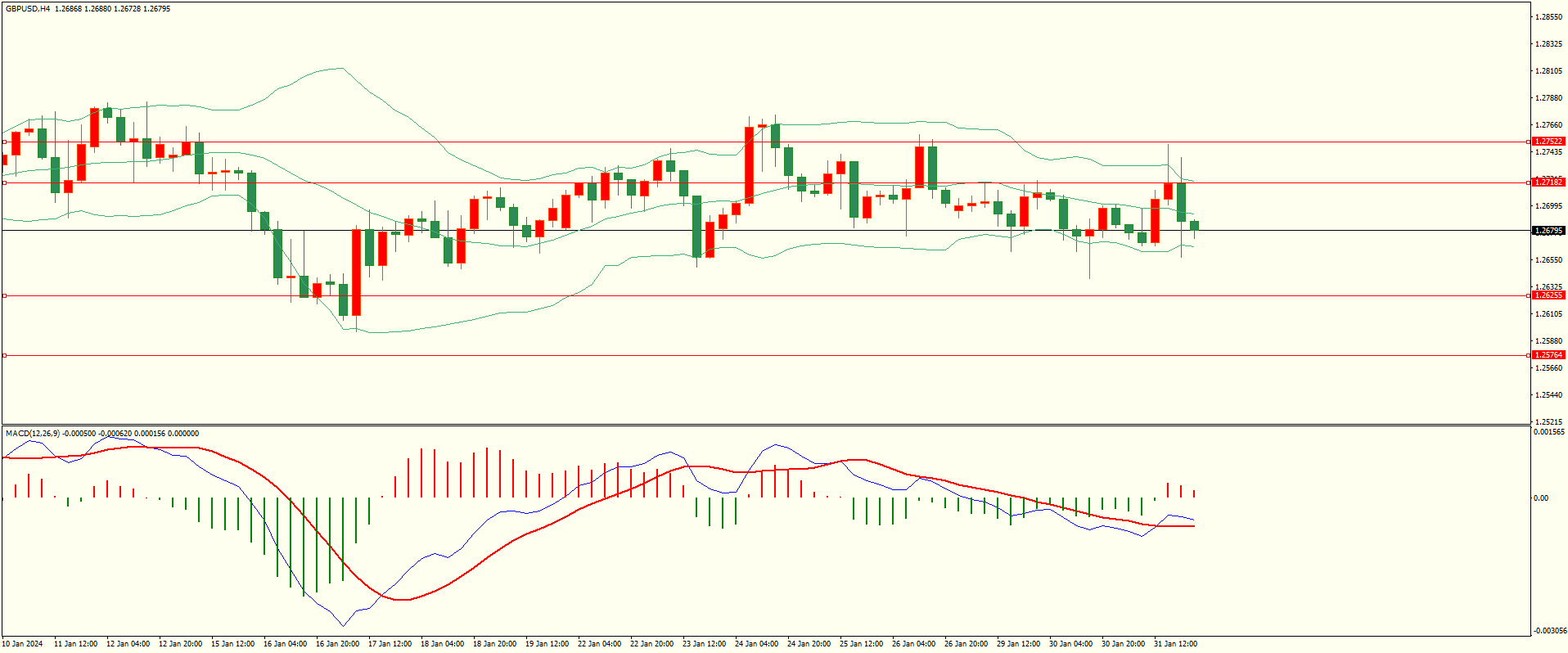Select the red 1.25764 price level tag
Screen dimensions: 1568x653
click(1548, 355)
